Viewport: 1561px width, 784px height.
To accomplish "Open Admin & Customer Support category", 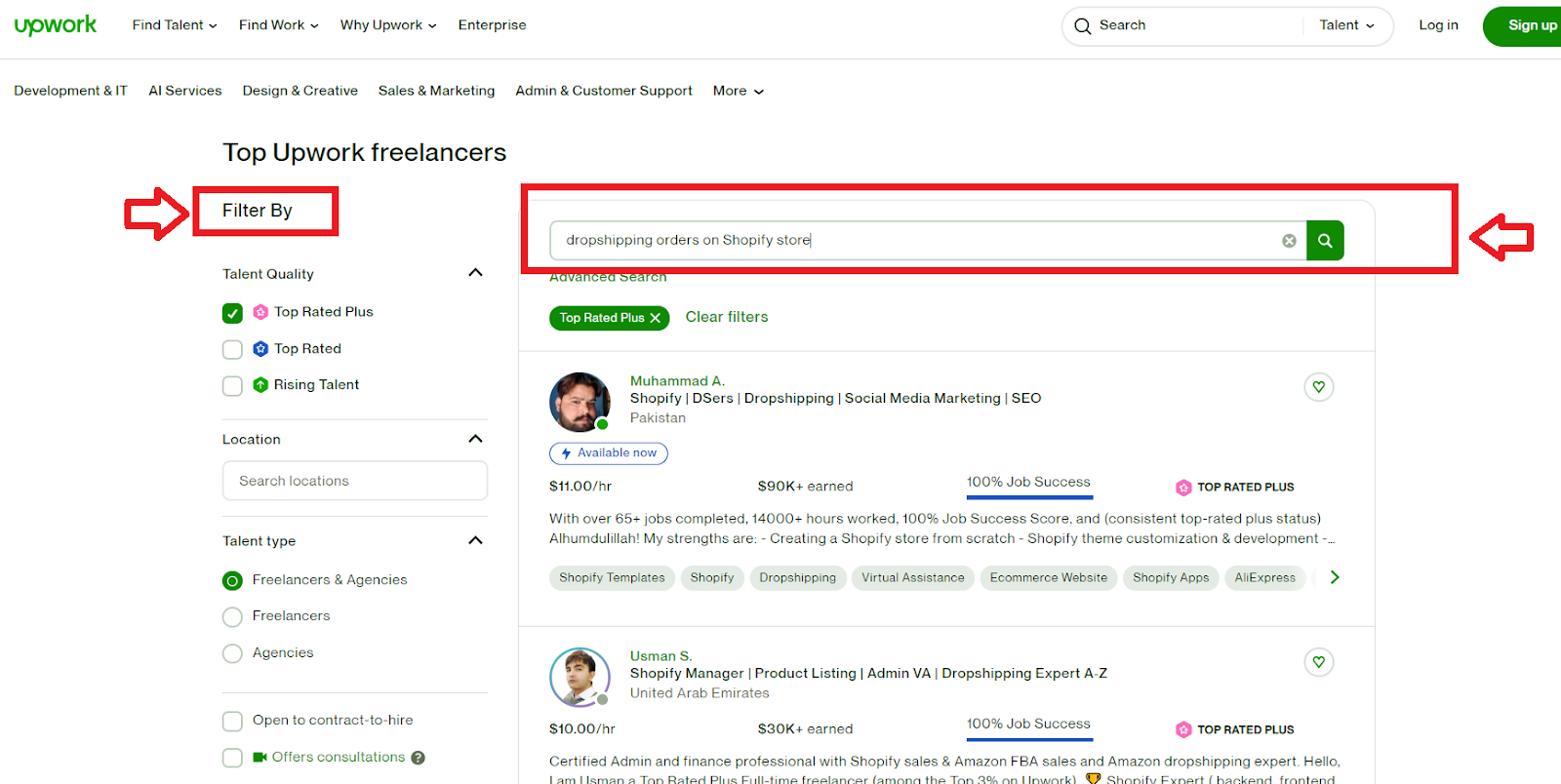I will pyautogui.click(x=604, y=91).
